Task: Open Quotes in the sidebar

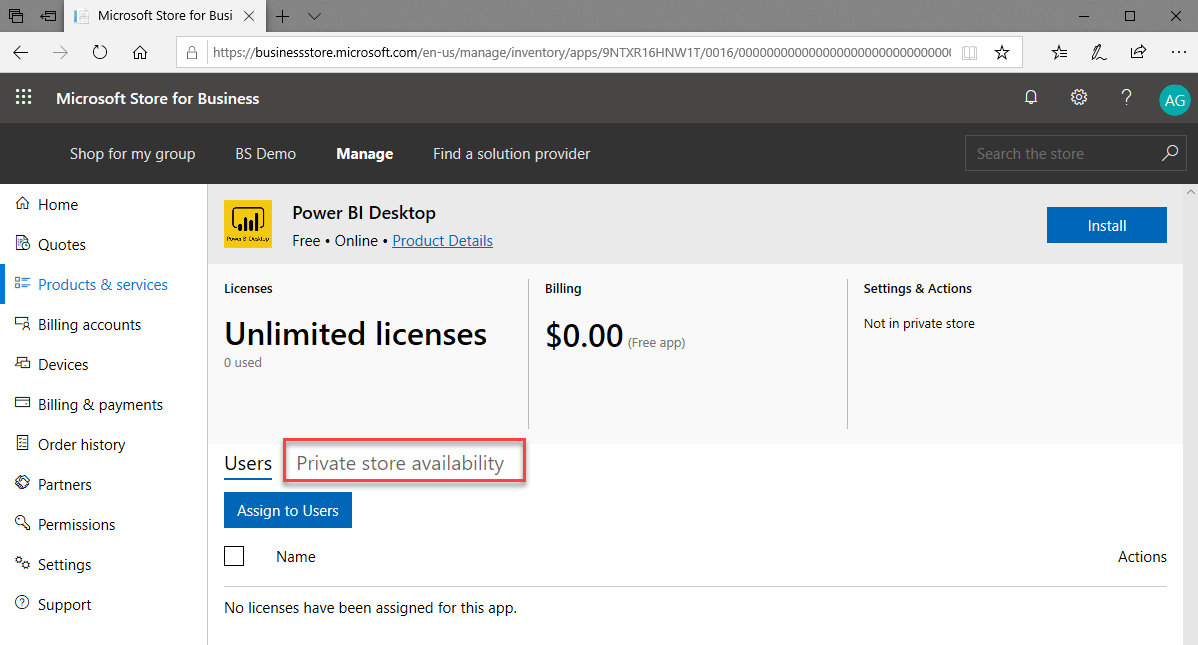Action: [62, 245]
